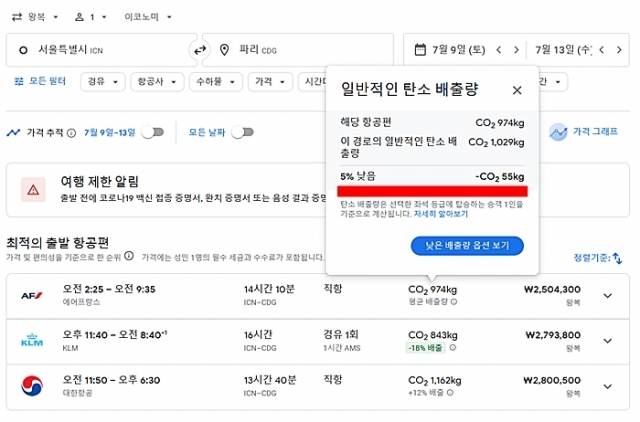Click the 정렬기준 sort button
Image resolution: width=640 pixels, height=422 pixels.
click(598, 258)
